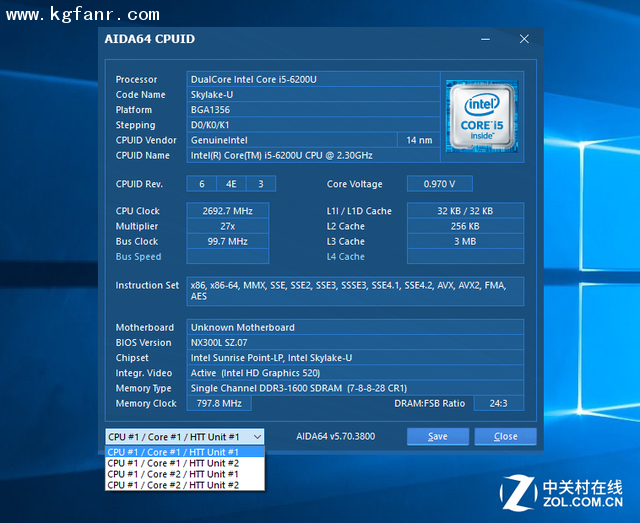Select the GenuineIntel vendor field
The height and width of the screenshot is (523, 640).
[x=291, y=140]
